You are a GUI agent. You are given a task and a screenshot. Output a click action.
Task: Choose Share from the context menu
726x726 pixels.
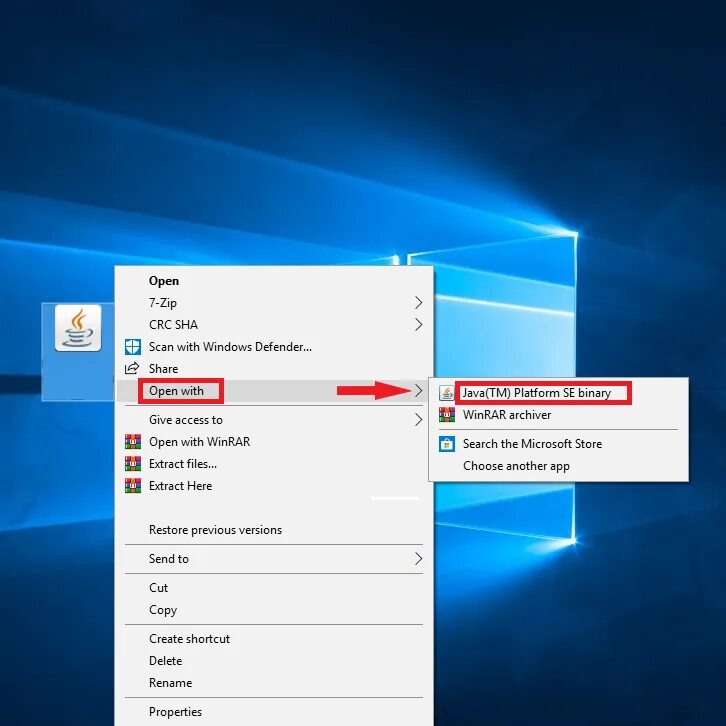tap(274, 369)
